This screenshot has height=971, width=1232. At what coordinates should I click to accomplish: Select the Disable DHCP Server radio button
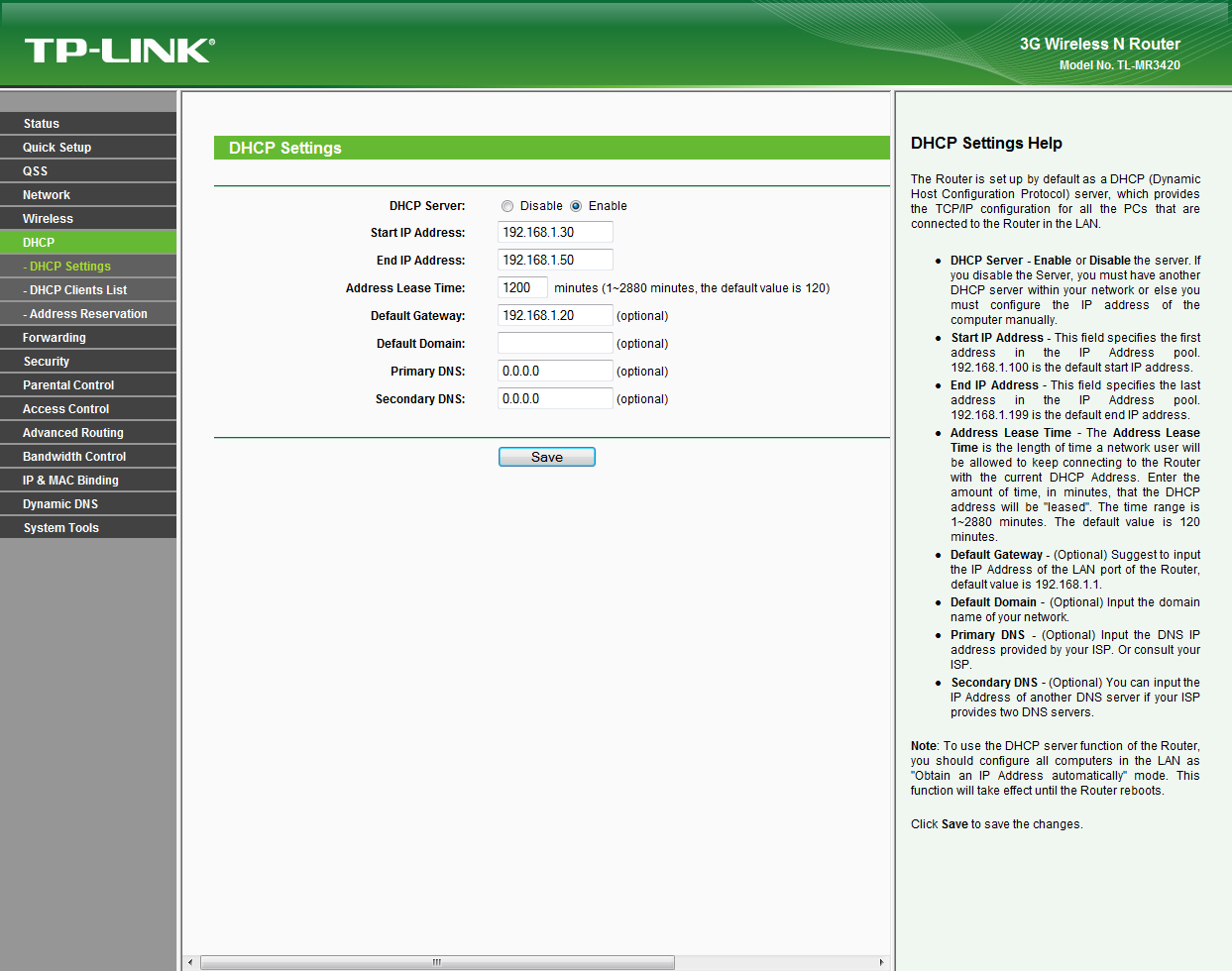507,206
